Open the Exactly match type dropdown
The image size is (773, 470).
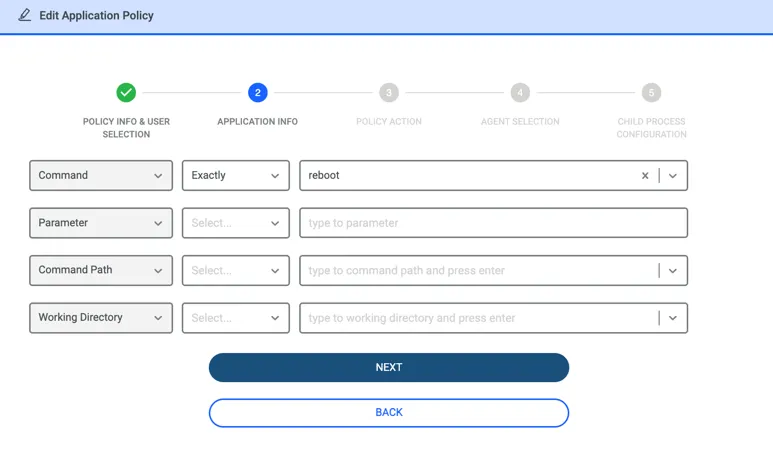click(236, 176)
